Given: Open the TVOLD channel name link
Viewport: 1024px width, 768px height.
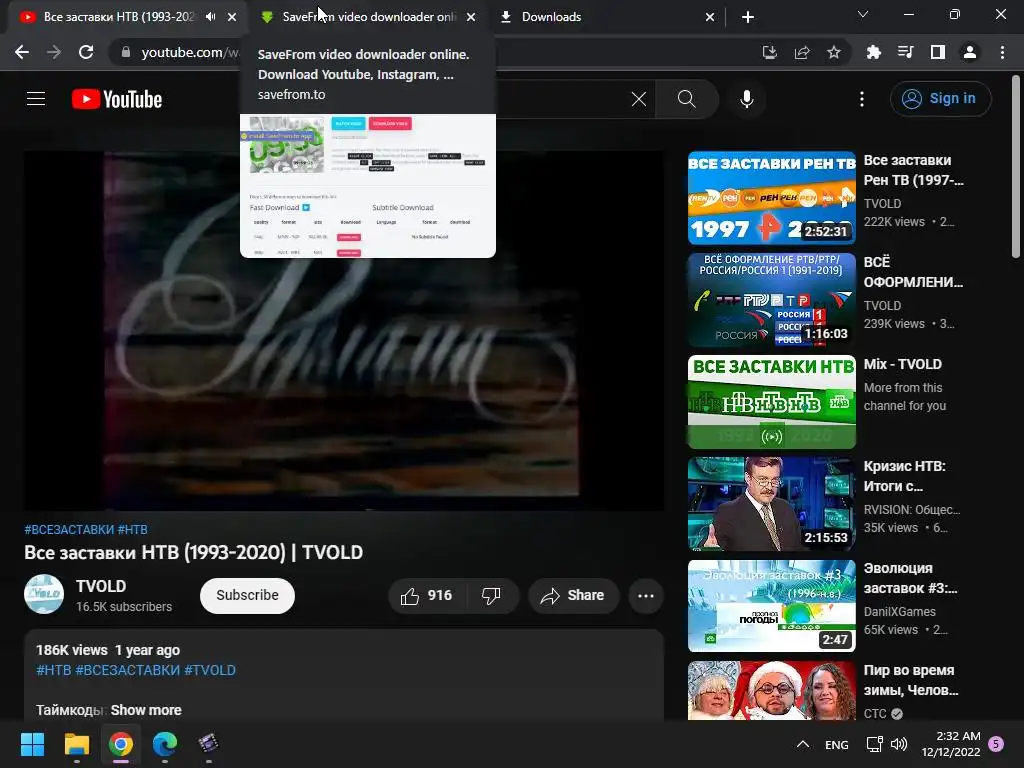Looking at the screenshot, I should 101,586.
